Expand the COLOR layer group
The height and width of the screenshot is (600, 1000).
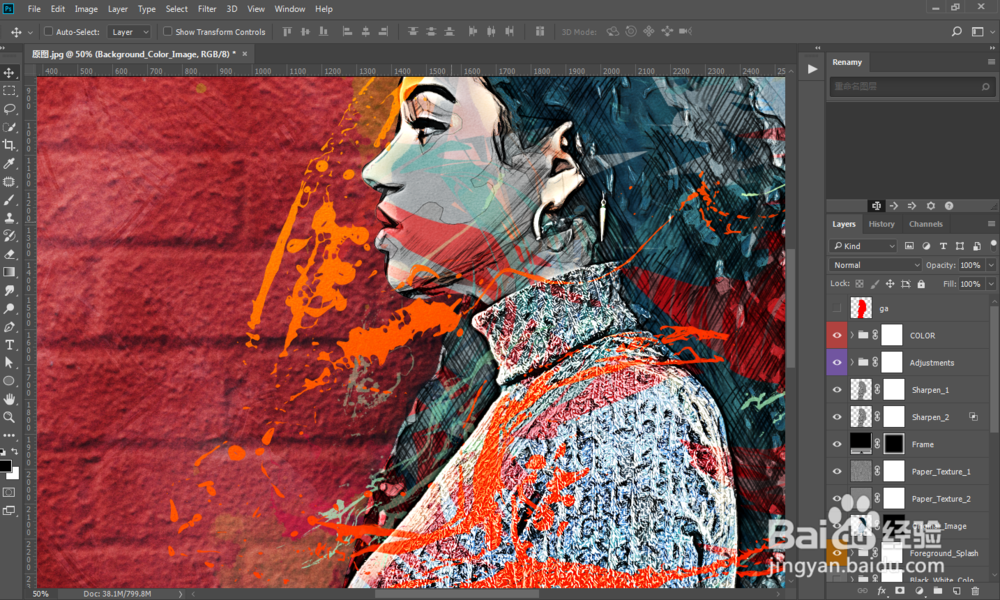point(852,335)
